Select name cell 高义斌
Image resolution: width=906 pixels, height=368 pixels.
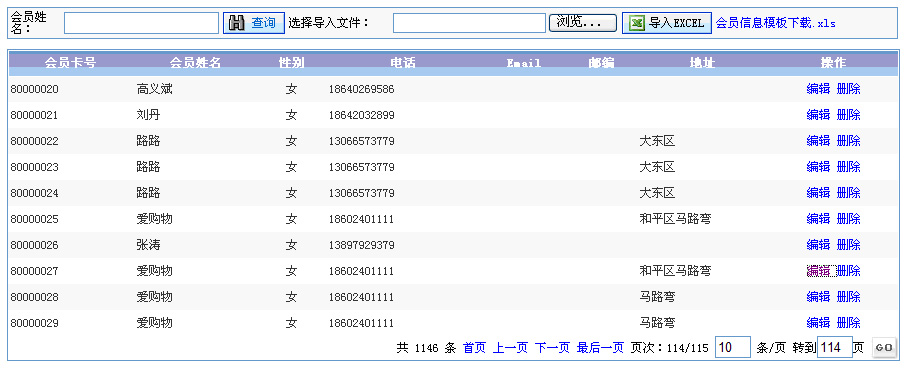click(x=154, y=89)
